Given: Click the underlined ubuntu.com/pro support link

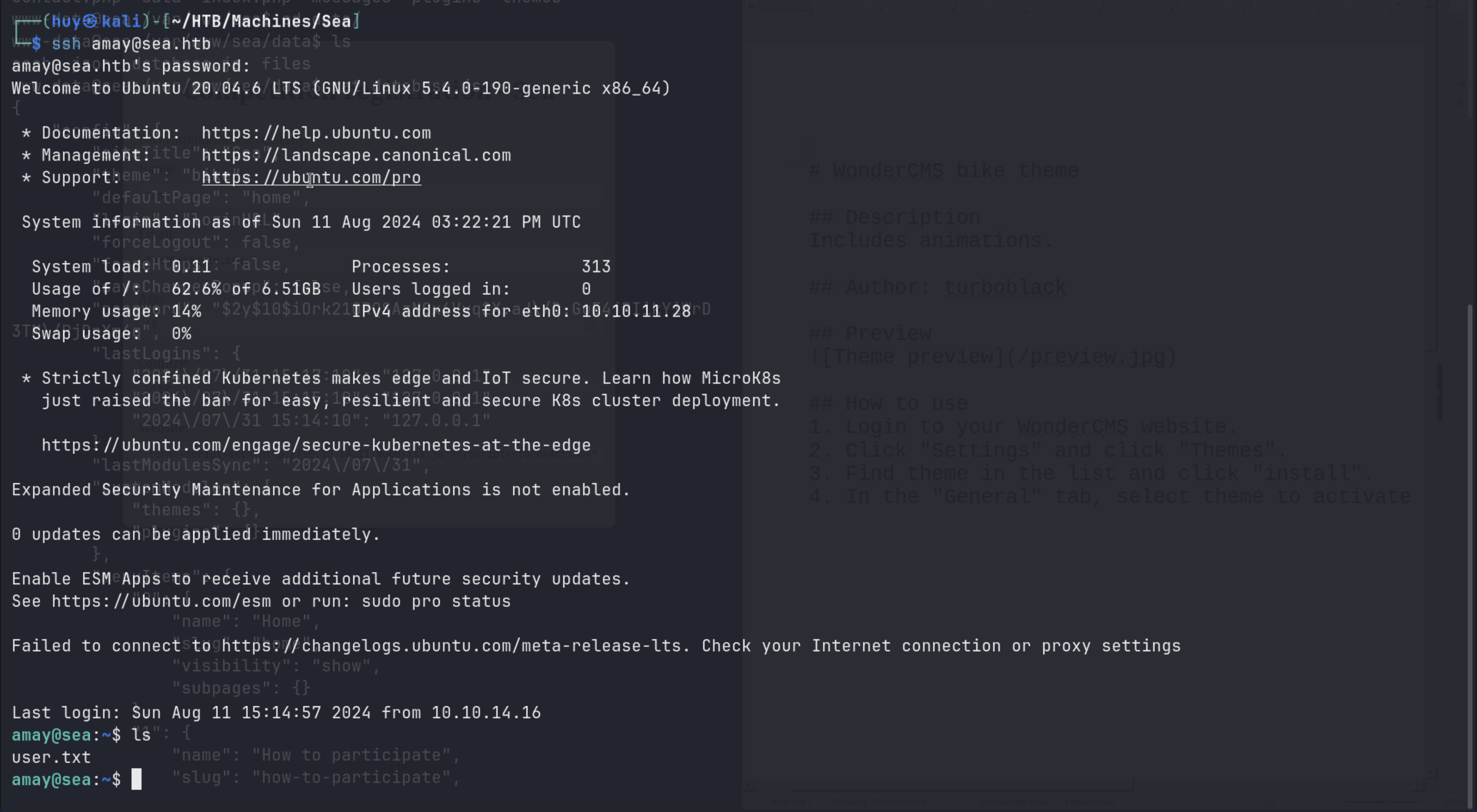Looking at the screenshot, I should (x=311, y=178).
